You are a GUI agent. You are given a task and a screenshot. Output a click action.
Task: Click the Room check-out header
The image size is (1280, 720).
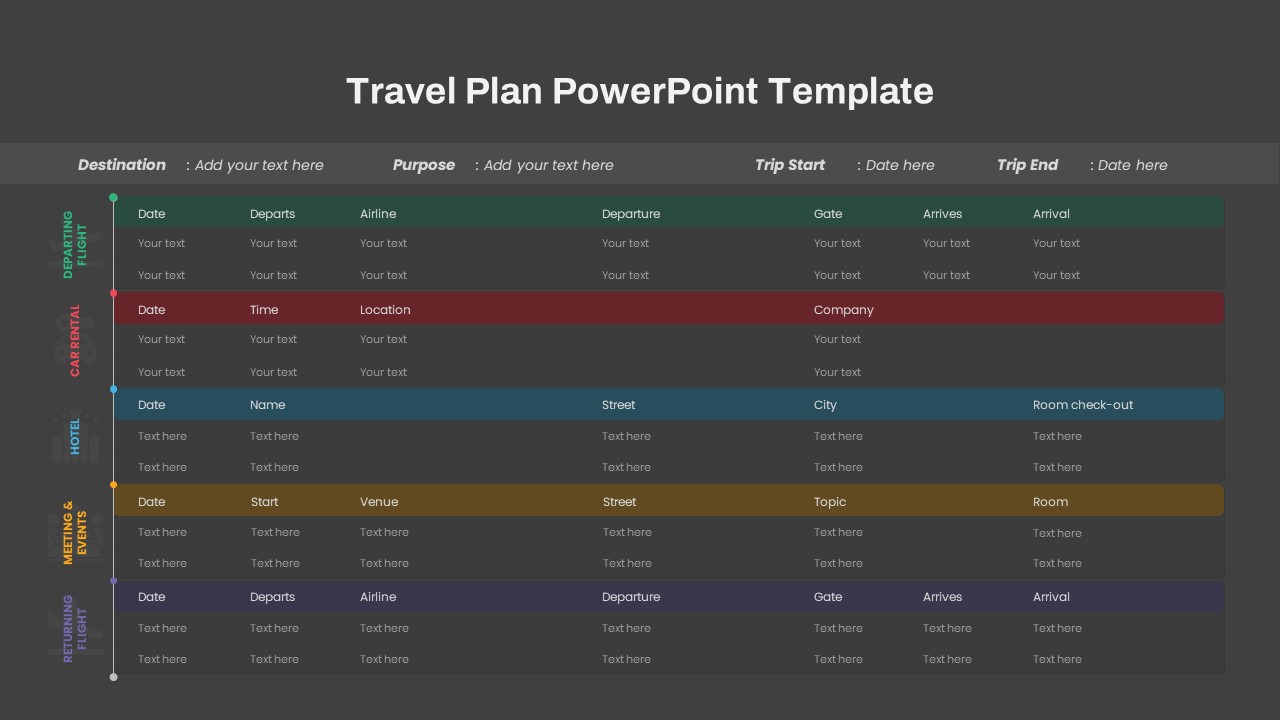(1083, 405)
